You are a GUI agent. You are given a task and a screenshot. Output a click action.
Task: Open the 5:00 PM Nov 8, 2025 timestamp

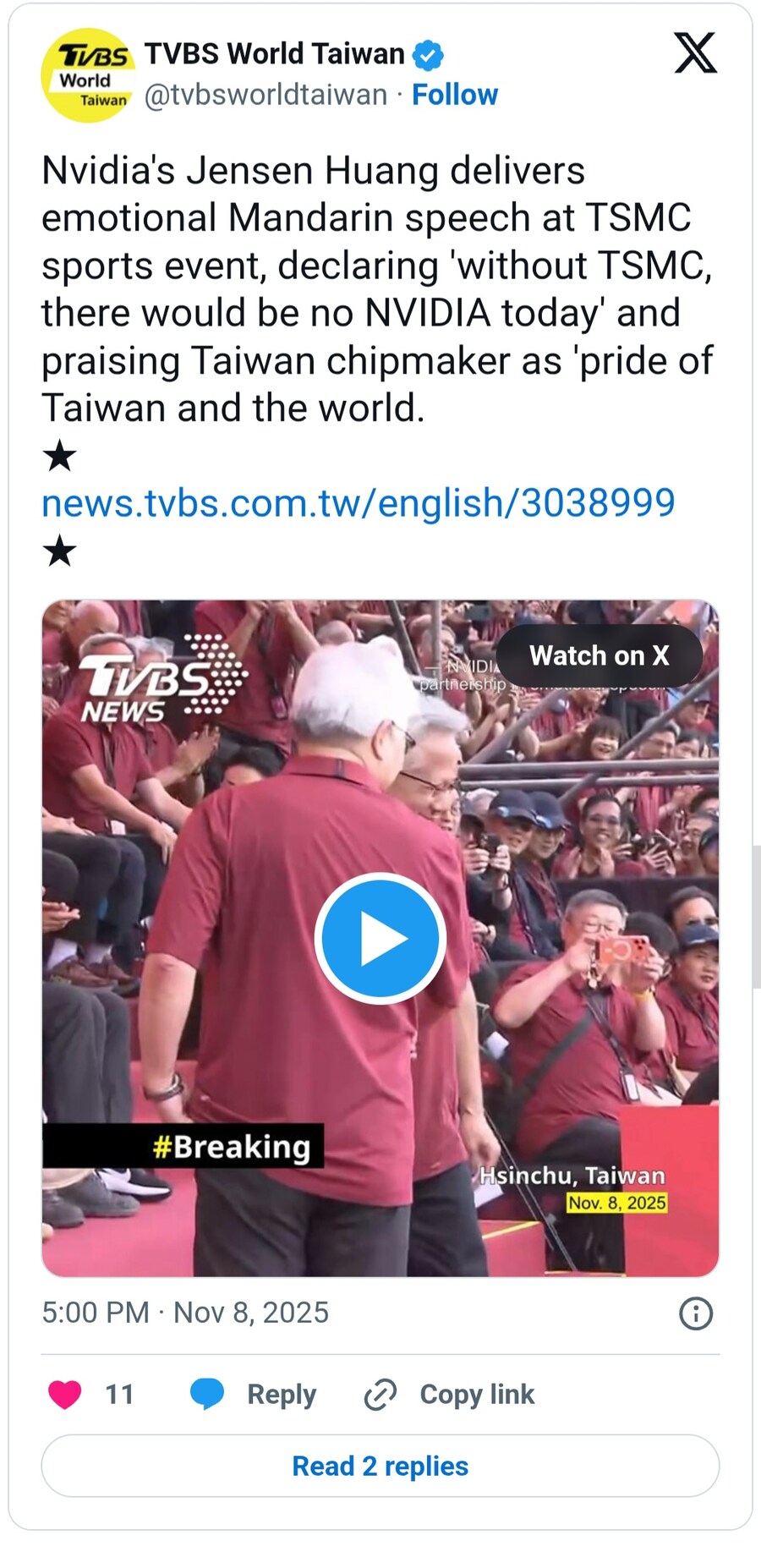[185, 1313]
